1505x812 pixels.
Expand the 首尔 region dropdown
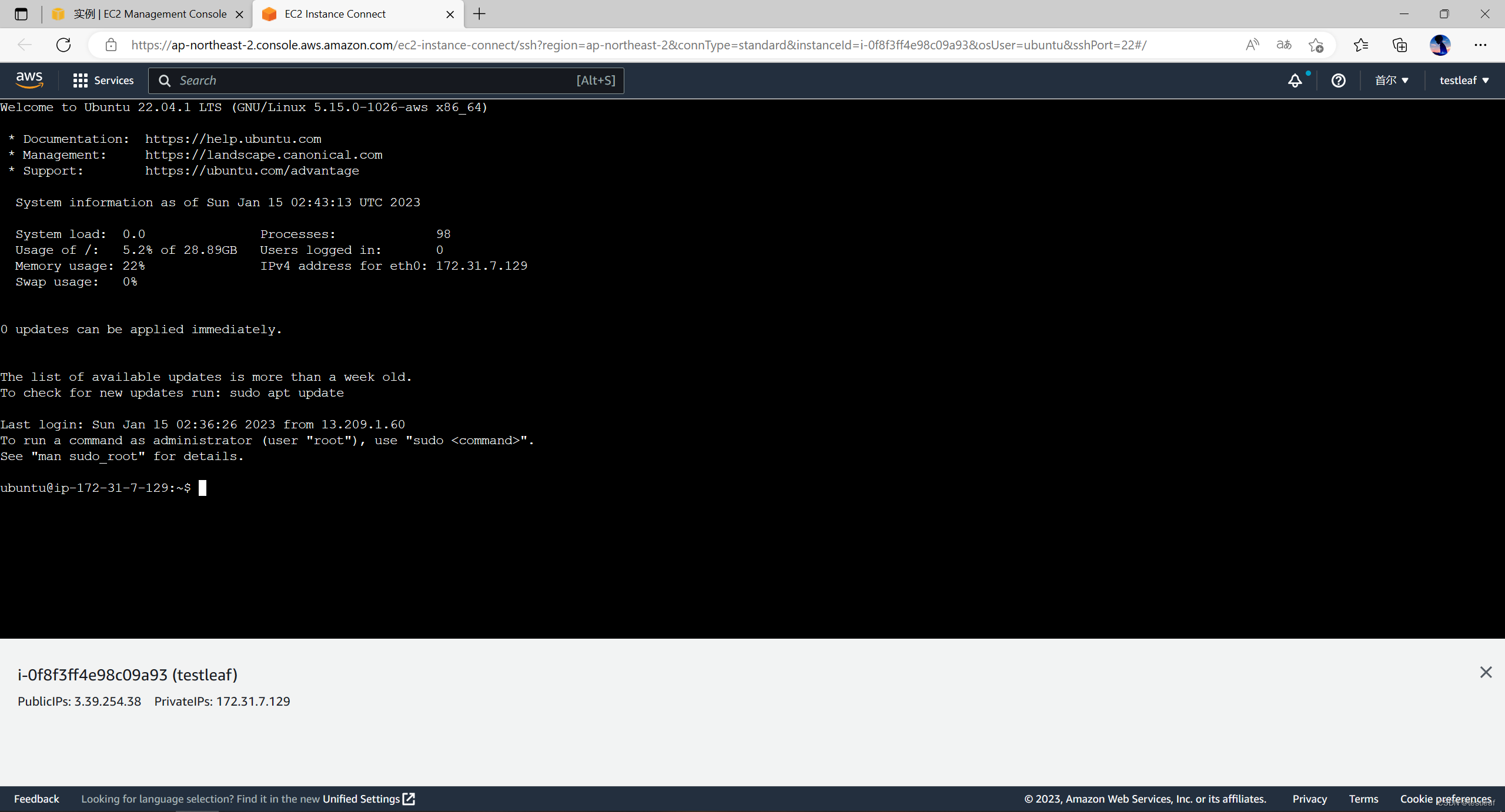(1392, 80)
